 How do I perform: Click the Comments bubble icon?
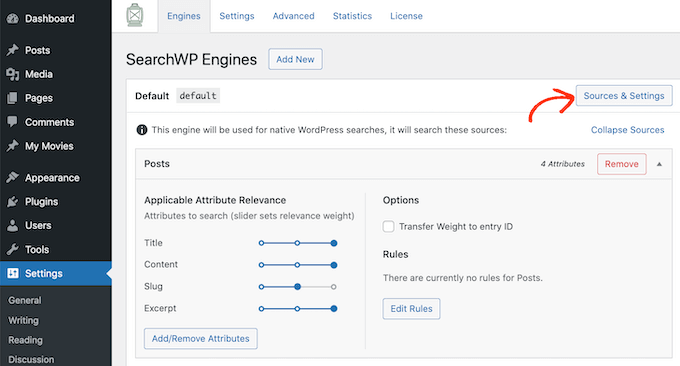click(13, 121)
